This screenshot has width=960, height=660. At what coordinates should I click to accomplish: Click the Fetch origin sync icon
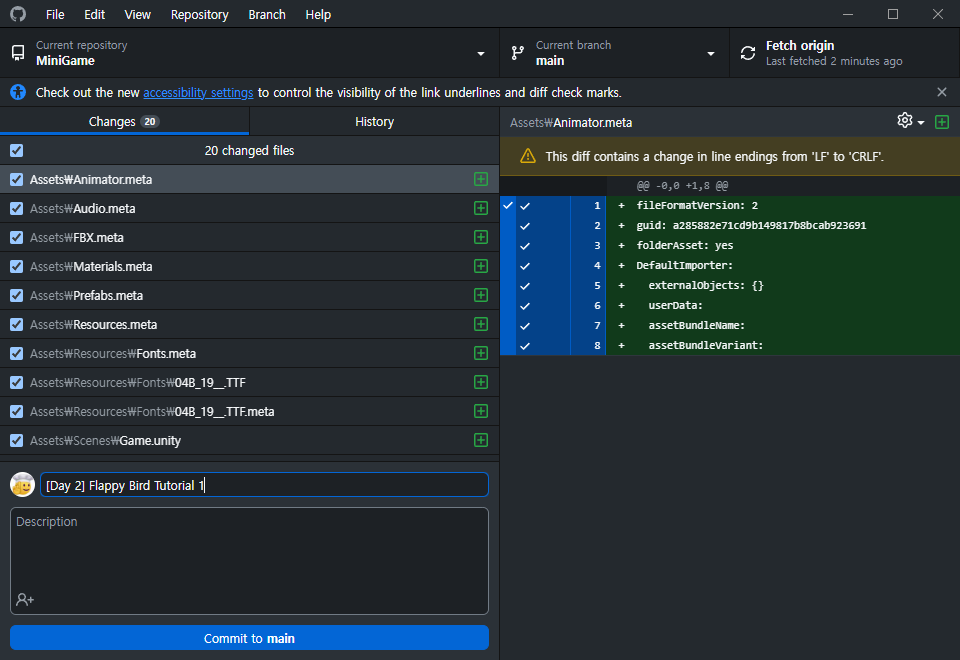[748, 53]
